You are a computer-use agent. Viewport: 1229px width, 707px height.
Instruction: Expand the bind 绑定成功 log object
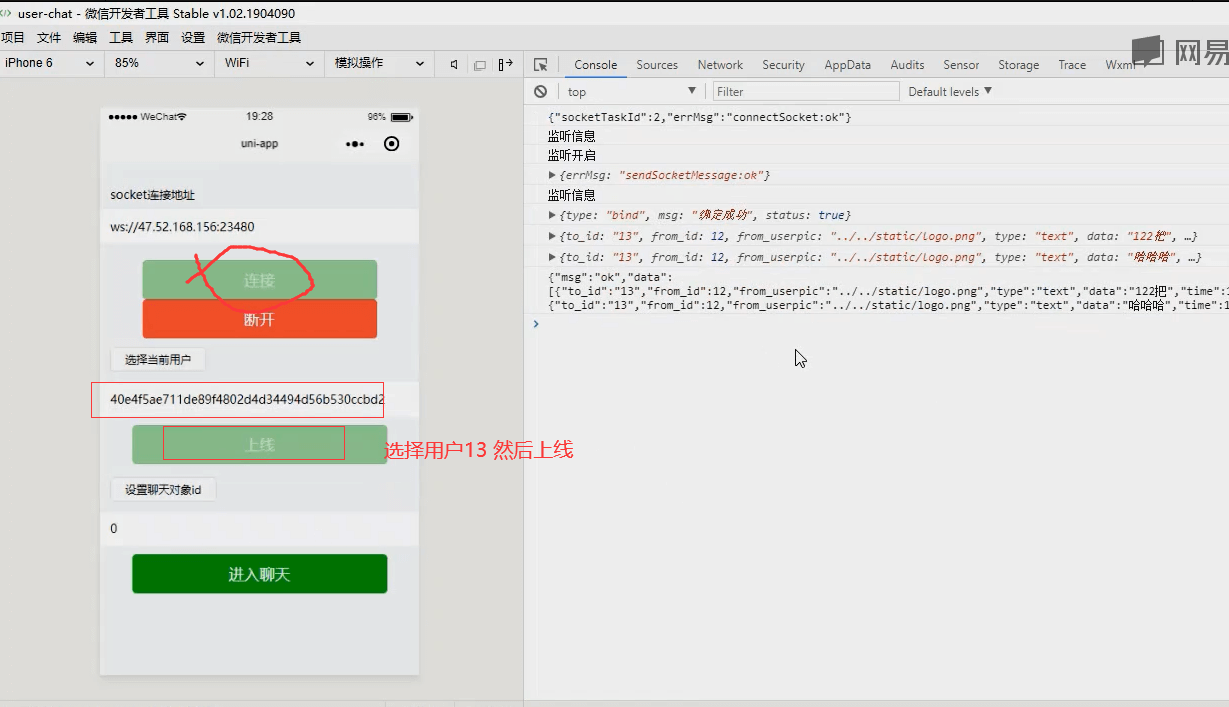coord(552,215)
